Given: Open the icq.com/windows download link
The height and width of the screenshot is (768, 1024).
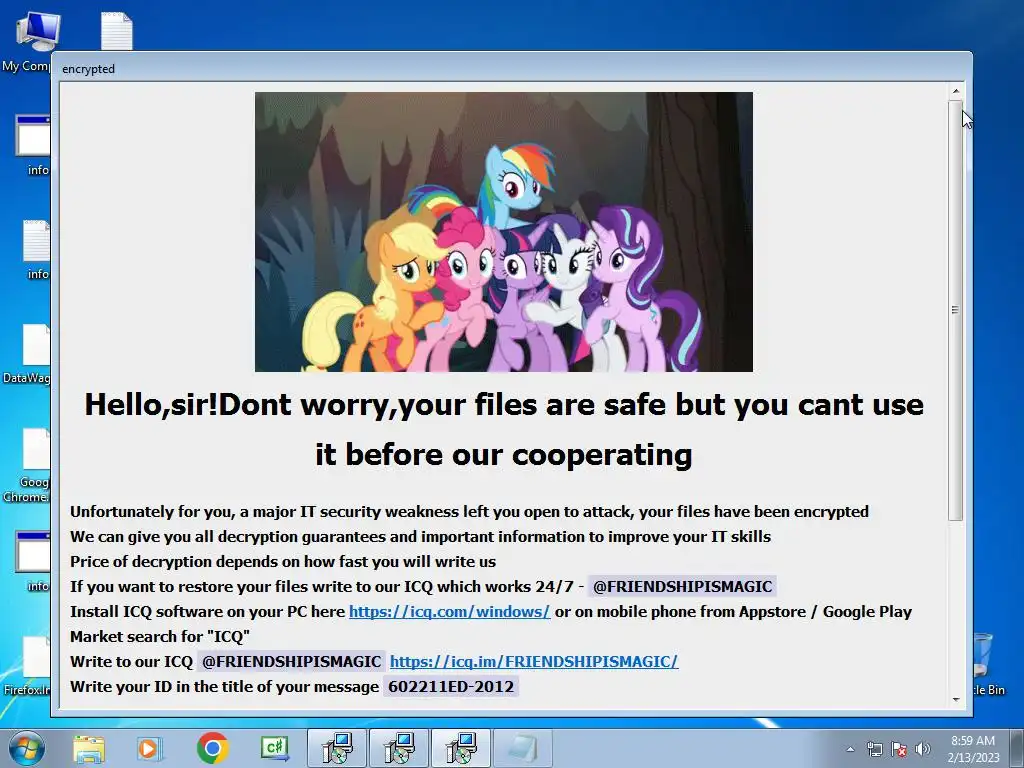Looking at the screenshot, I should pyautogui.click(x=449, y=611).
